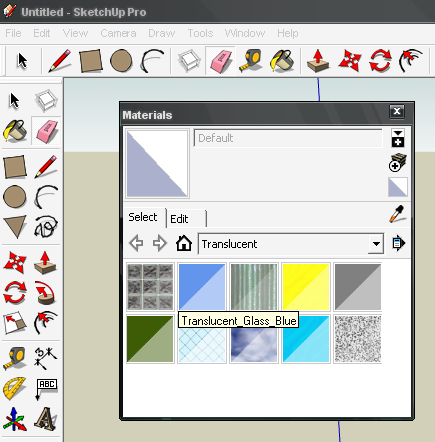Open the Edit menu

point(42,33)
